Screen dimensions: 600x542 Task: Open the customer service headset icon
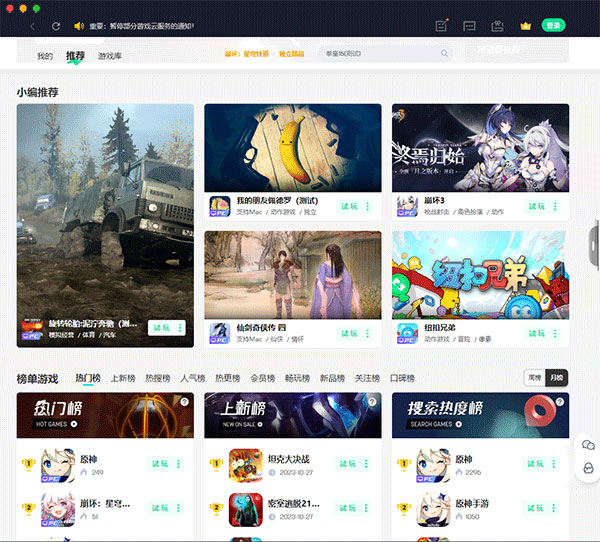point(588,468)
